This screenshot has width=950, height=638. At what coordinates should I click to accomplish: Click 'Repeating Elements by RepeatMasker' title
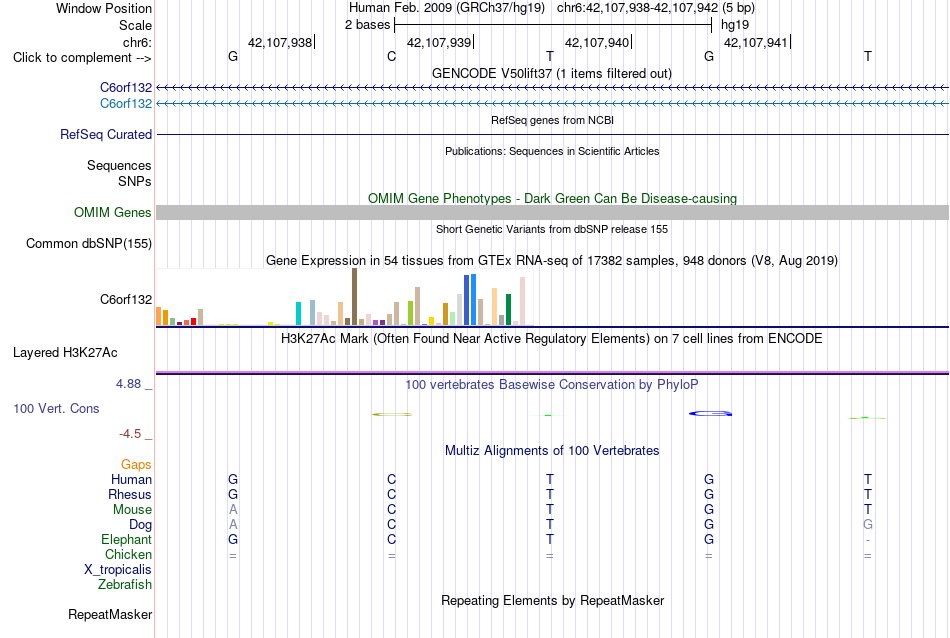point(552,600)
